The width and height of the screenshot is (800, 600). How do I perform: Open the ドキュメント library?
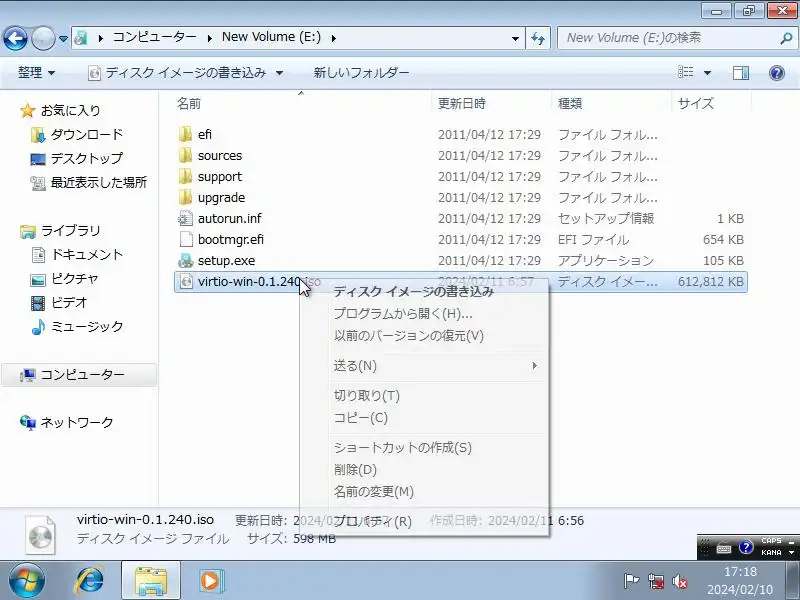77,255
